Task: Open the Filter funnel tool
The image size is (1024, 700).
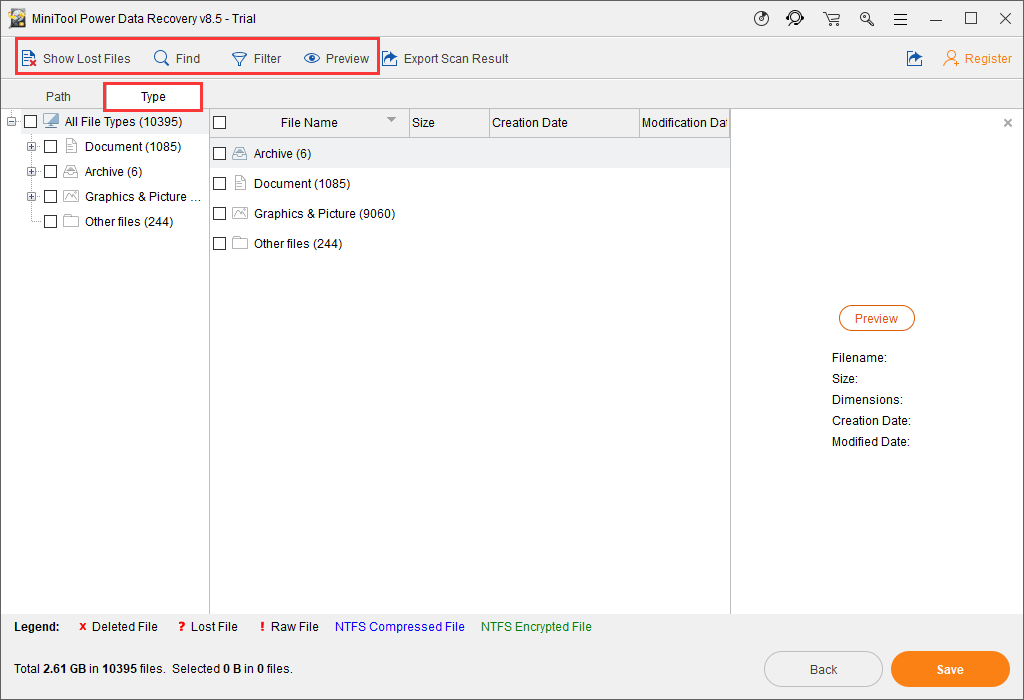Action: tap(240, 59)
